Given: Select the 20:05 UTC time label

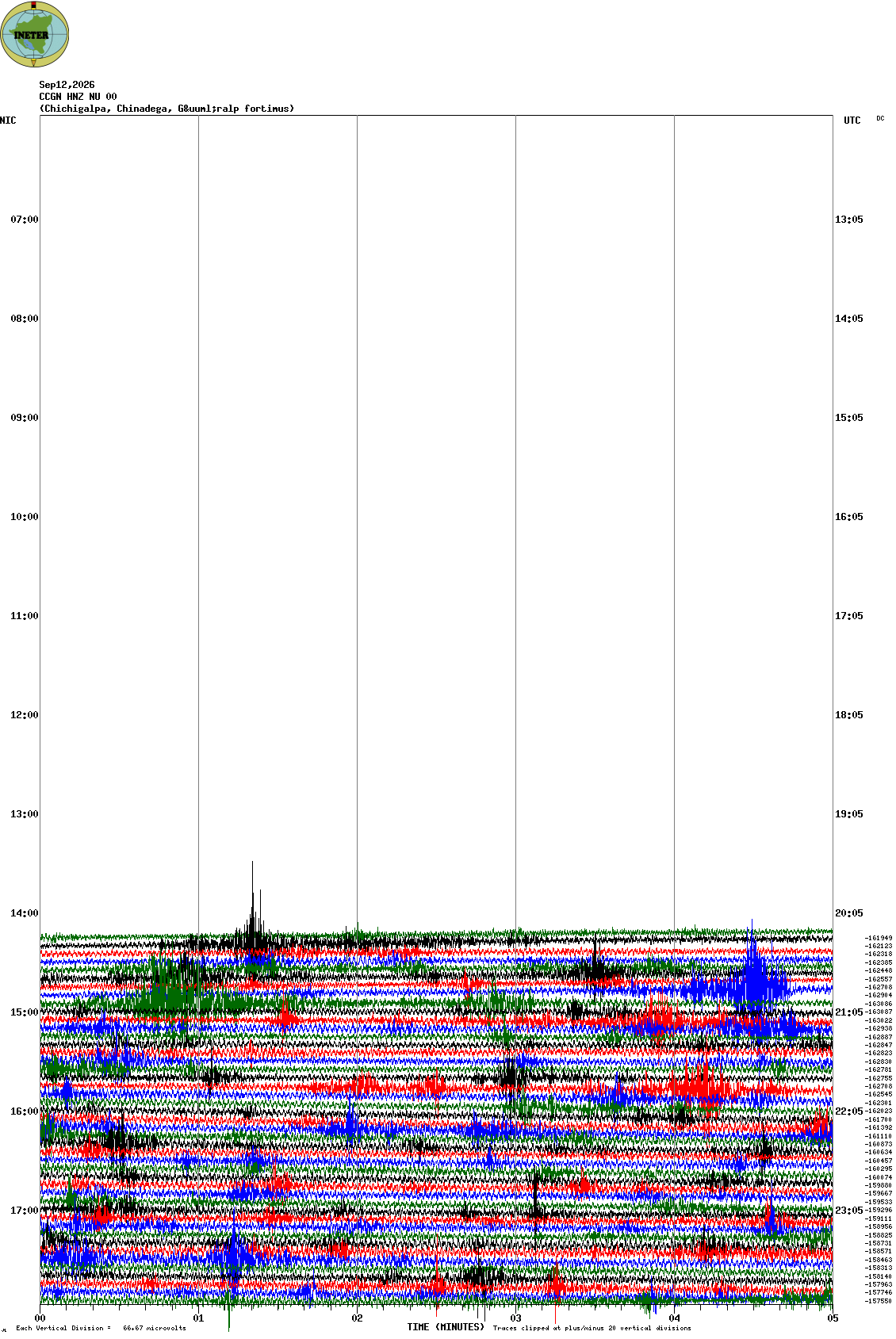Looking at the screenshot, I should [x=849, y=913].
